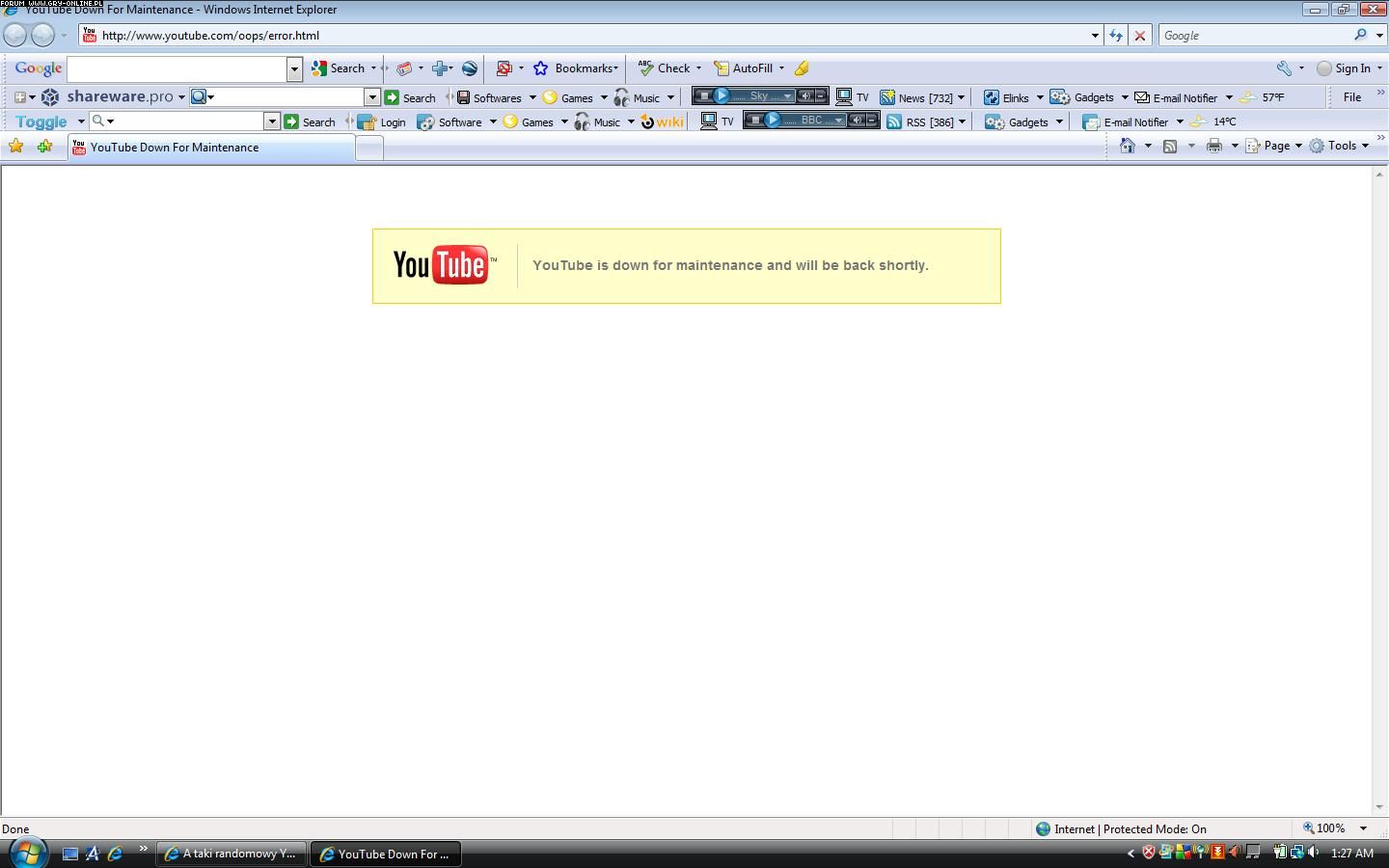Viewport: 1389px width, 868px height.
Task: Refresh the page using address bar refresh icon
Action: click(x=1116, y=35)
